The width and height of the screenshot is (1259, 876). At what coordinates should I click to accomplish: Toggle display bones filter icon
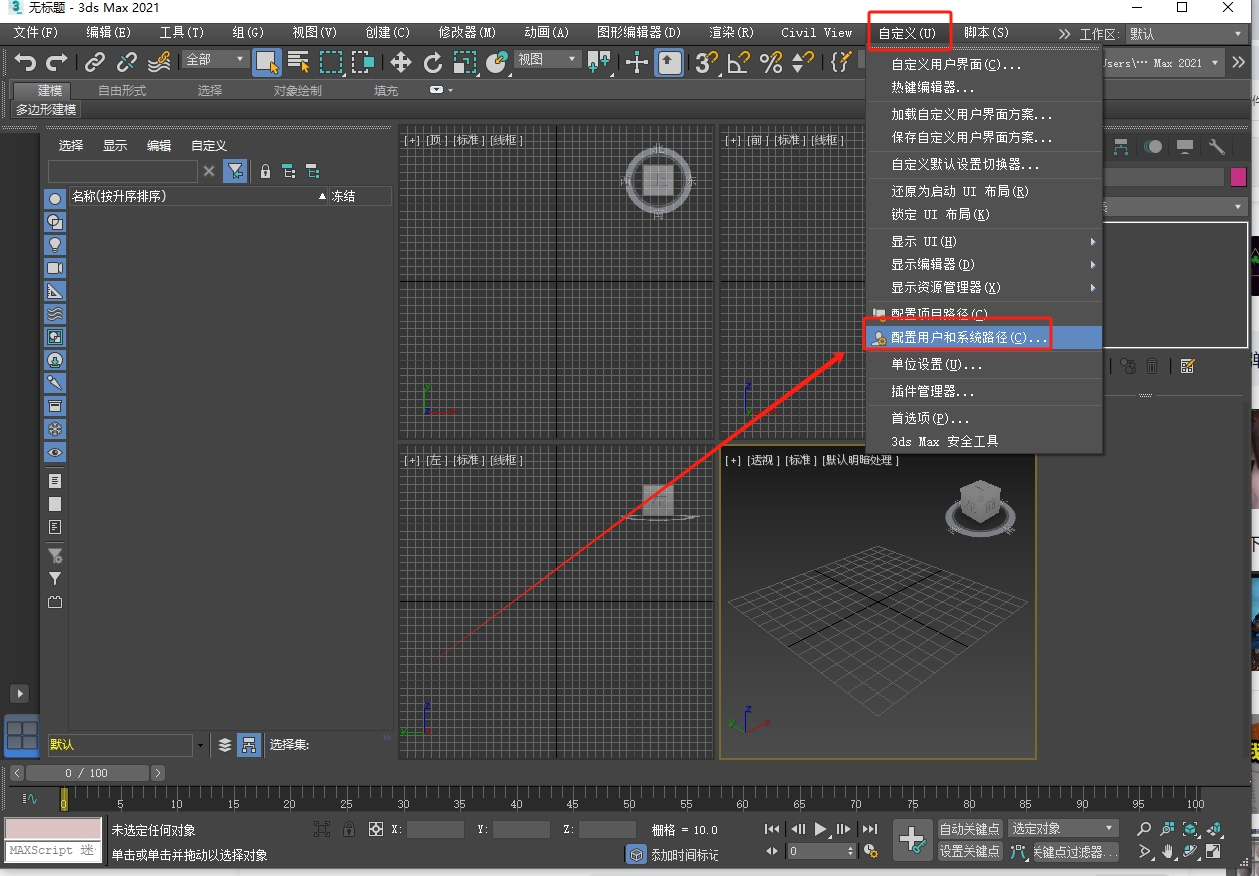pos(55,383)
